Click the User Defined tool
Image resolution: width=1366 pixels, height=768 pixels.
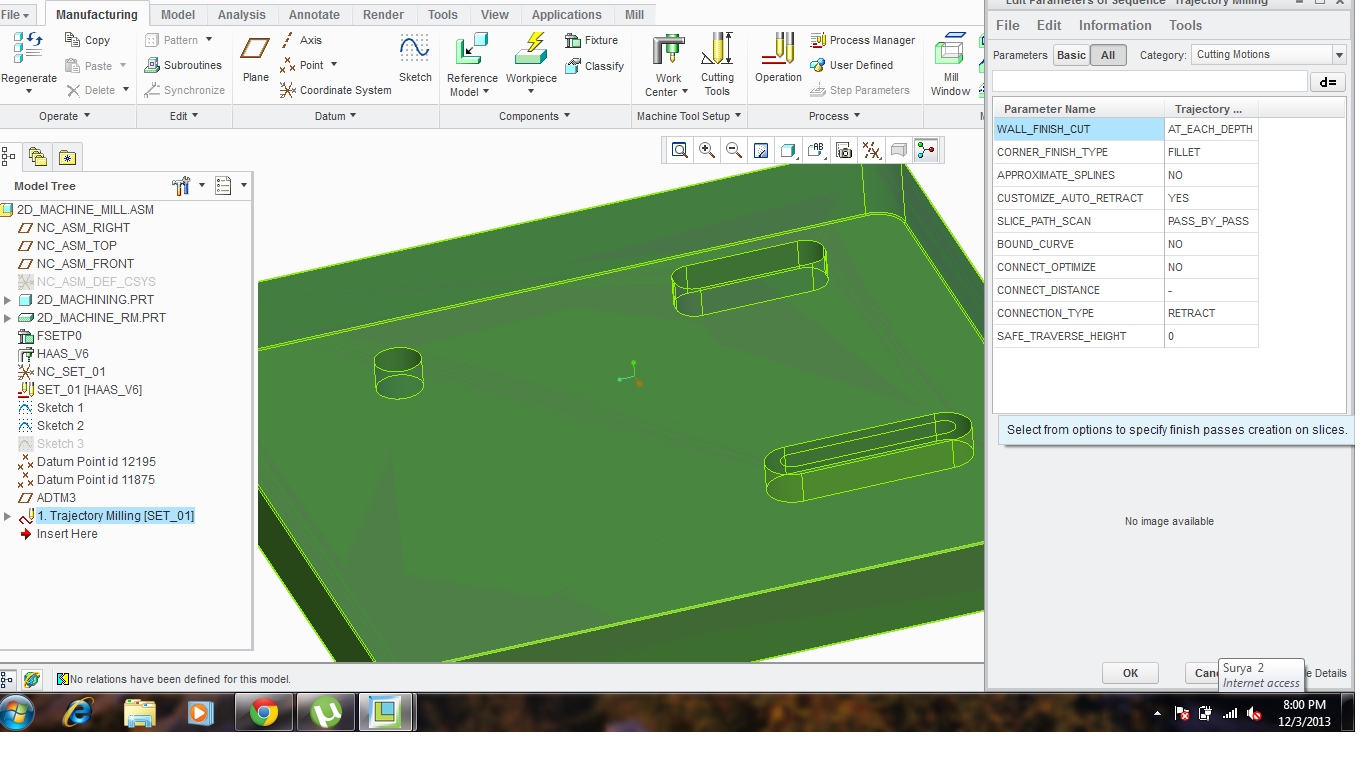(x=852, y=65)
